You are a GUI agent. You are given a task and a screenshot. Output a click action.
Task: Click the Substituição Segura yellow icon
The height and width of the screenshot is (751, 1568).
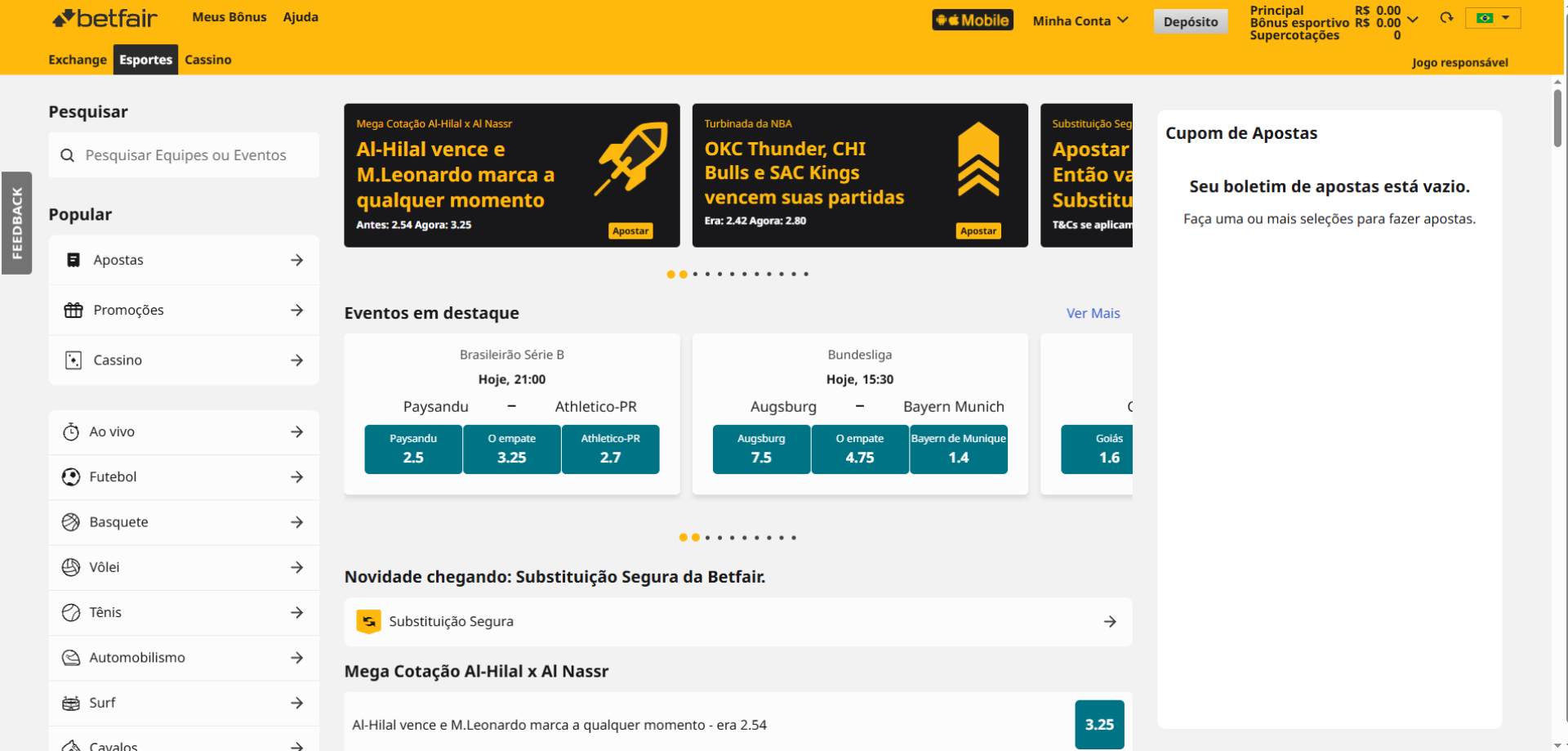click(x=368, y=622)
